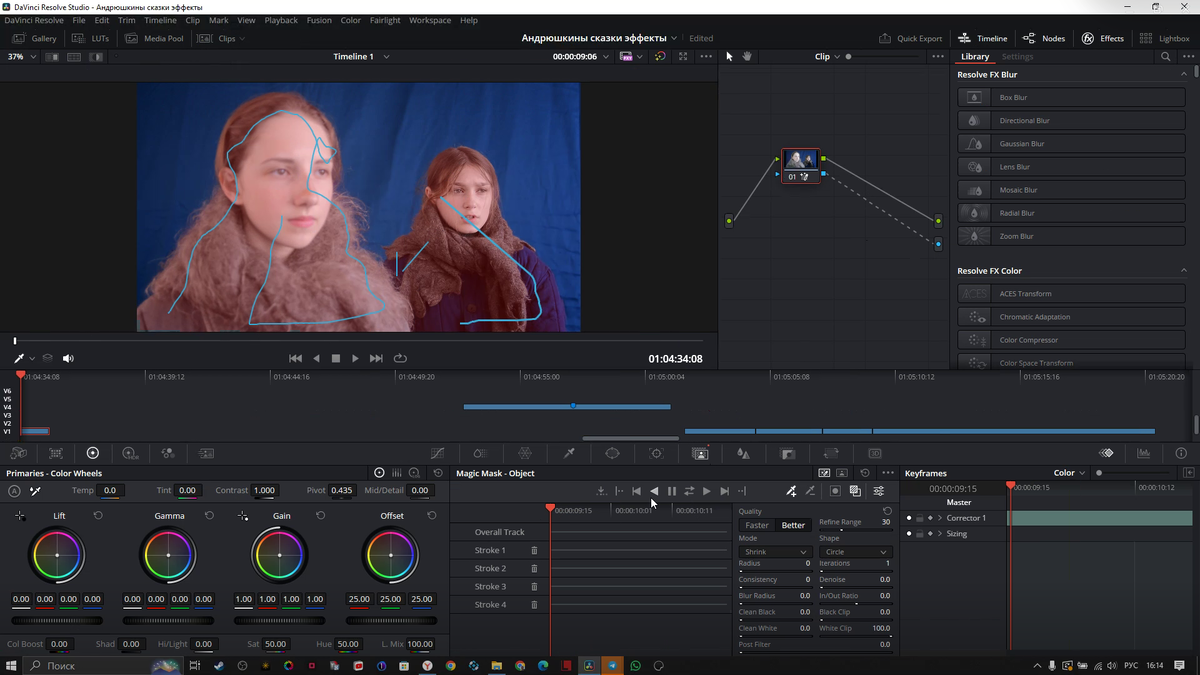Open the Shape dropdown set to Circle
This screenshot has width=1200, height=675.
[855, 552]
